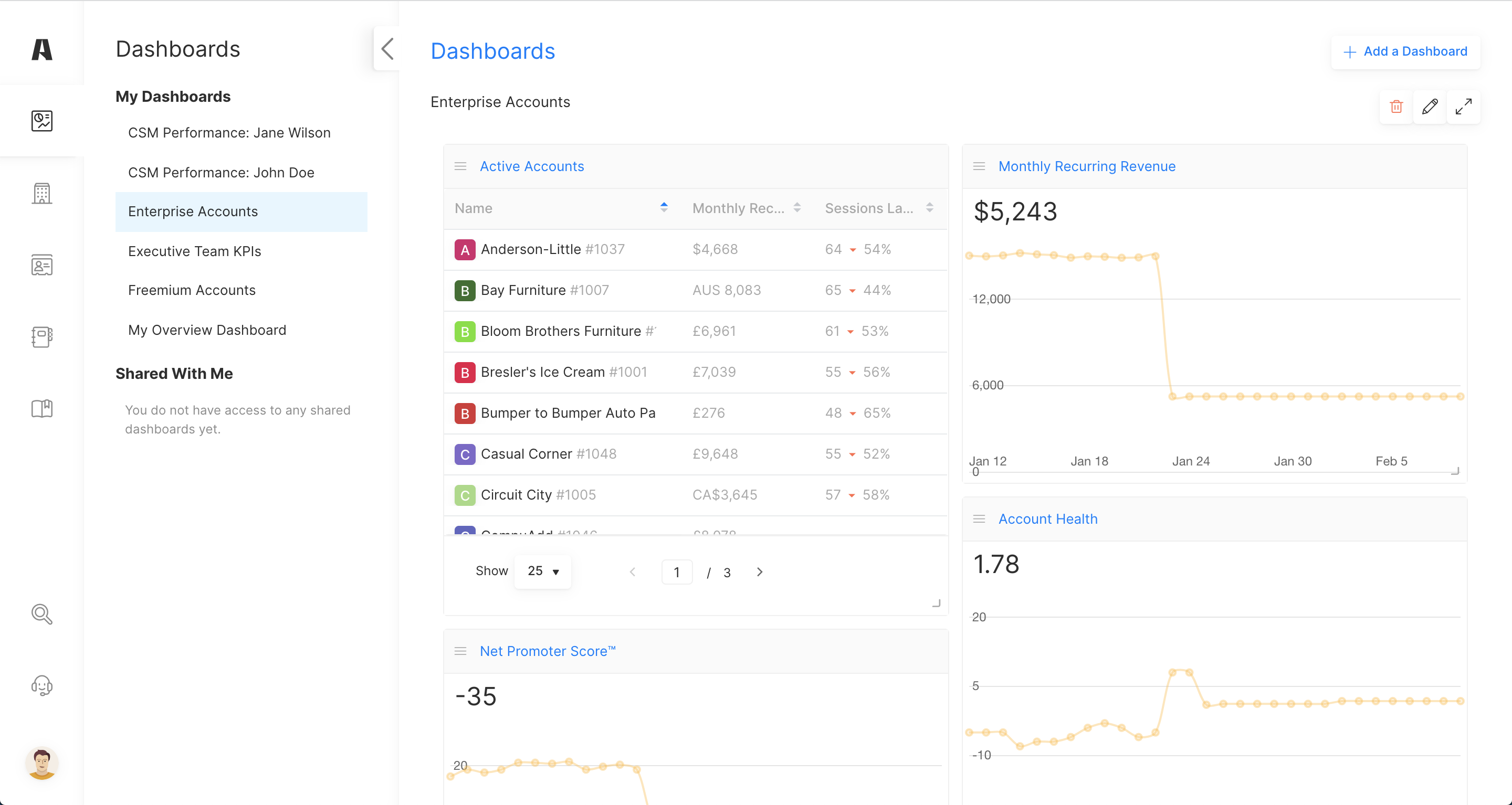Collapse the Dashboards side panel

(387, 49)
